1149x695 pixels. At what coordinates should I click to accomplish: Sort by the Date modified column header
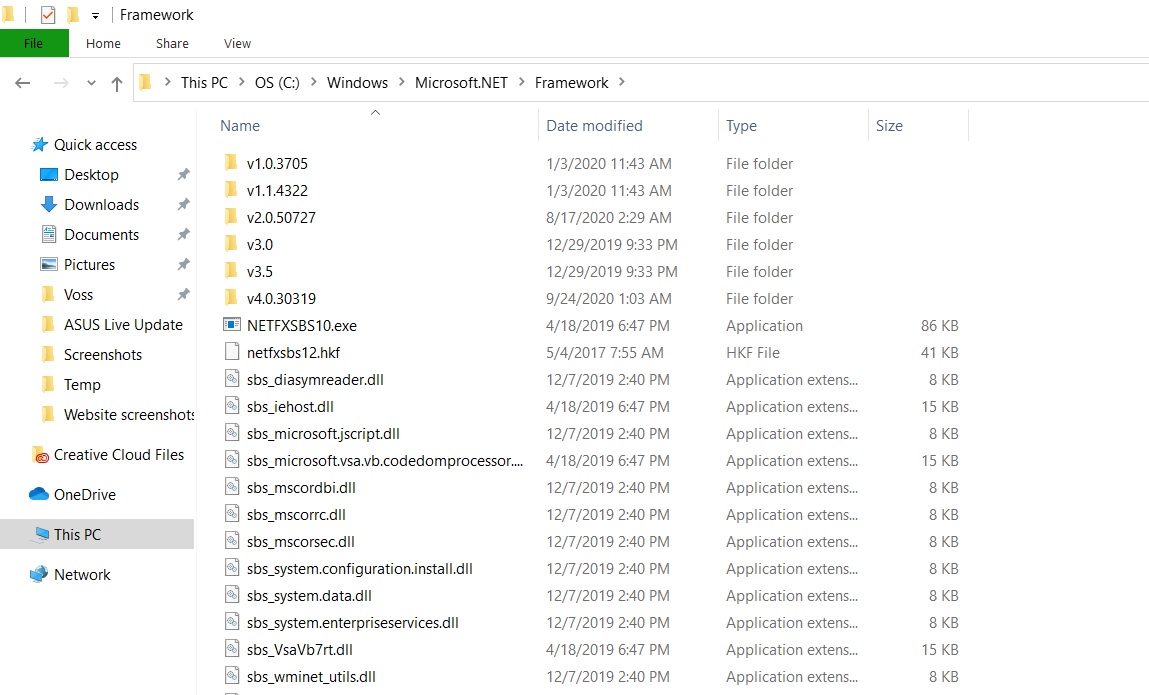[594, 126]
